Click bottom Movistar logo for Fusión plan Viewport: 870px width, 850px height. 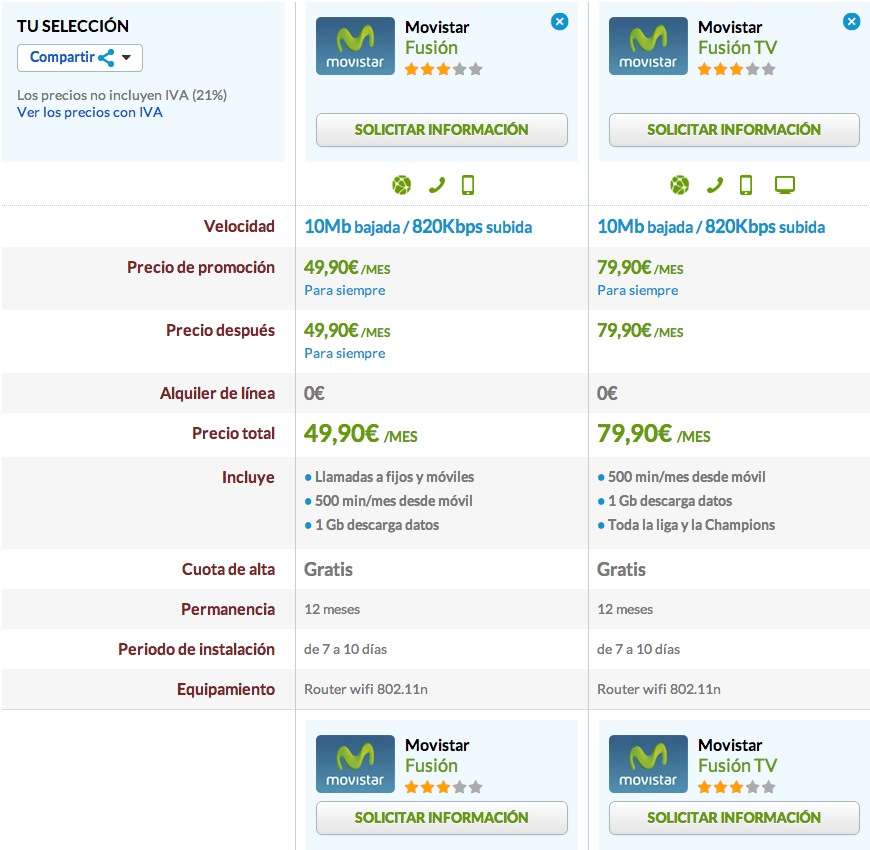[355, 763]
